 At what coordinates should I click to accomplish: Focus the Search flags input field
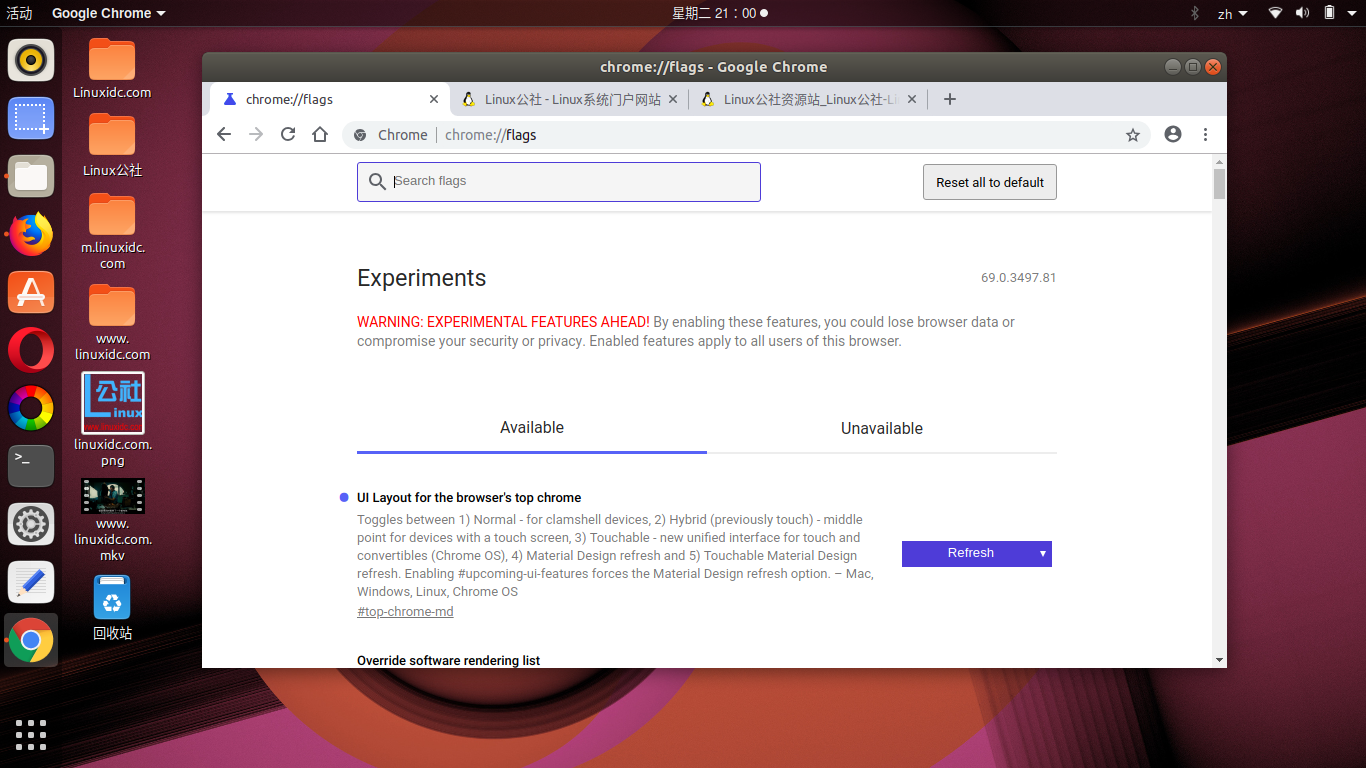[559, 182]
